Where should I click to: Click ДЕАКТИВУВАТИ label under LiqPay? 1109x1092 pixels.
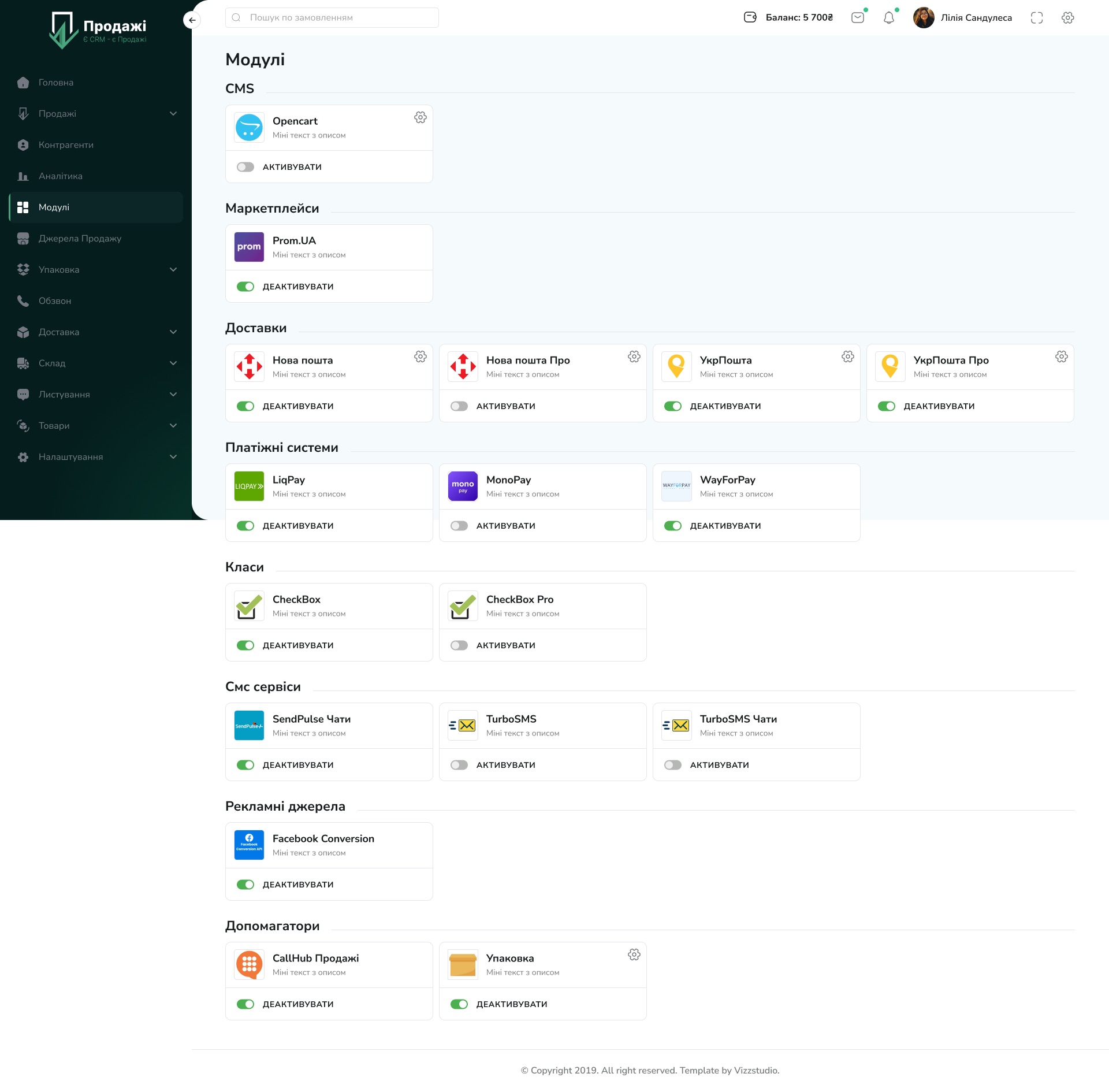pos(298,526)
